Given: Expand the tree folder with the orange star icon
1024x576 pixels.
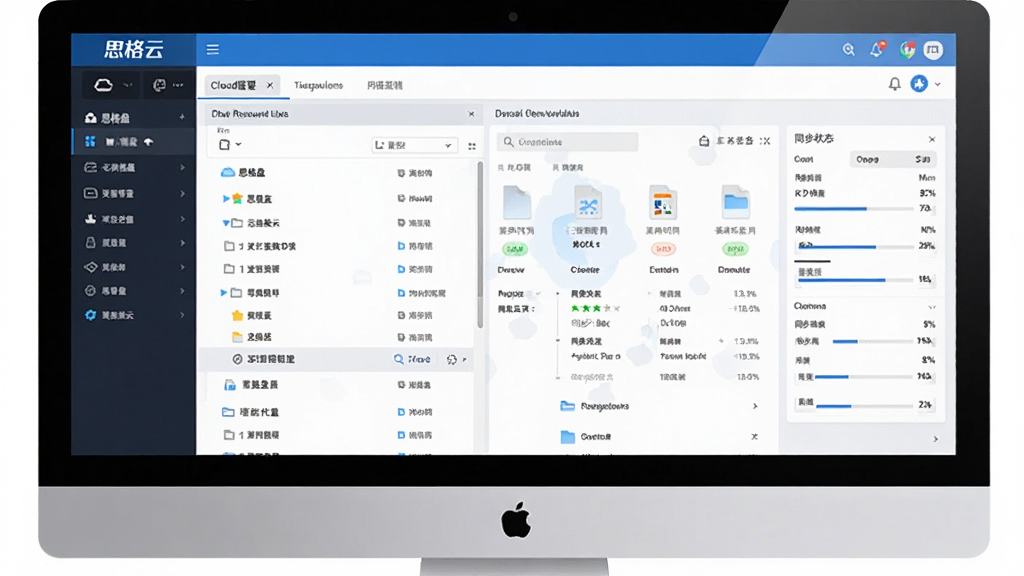Looking at the screenshot, I should (226, 199).
